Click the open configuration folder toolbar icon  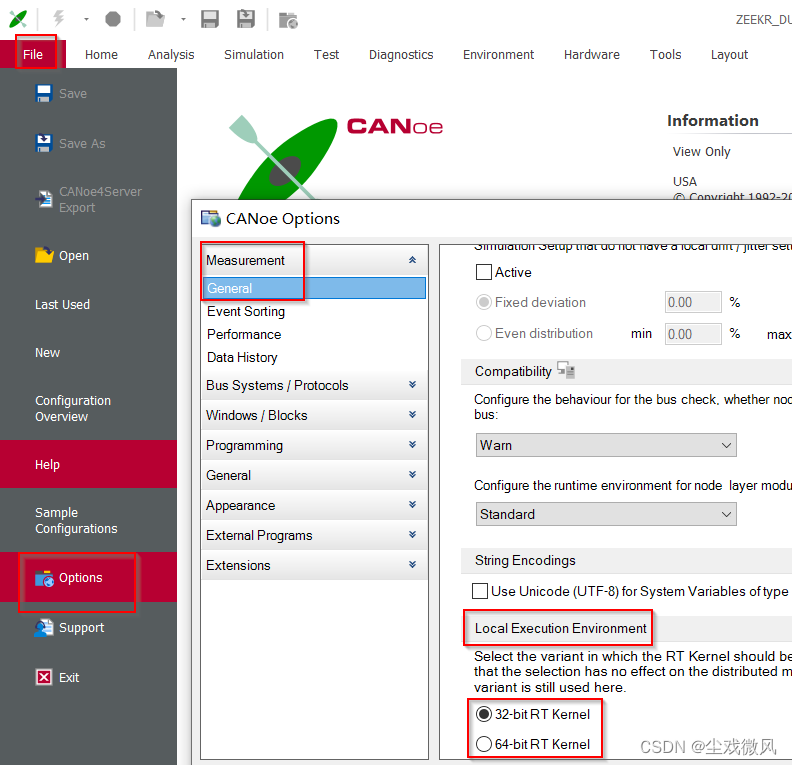(x=155, y=19)
